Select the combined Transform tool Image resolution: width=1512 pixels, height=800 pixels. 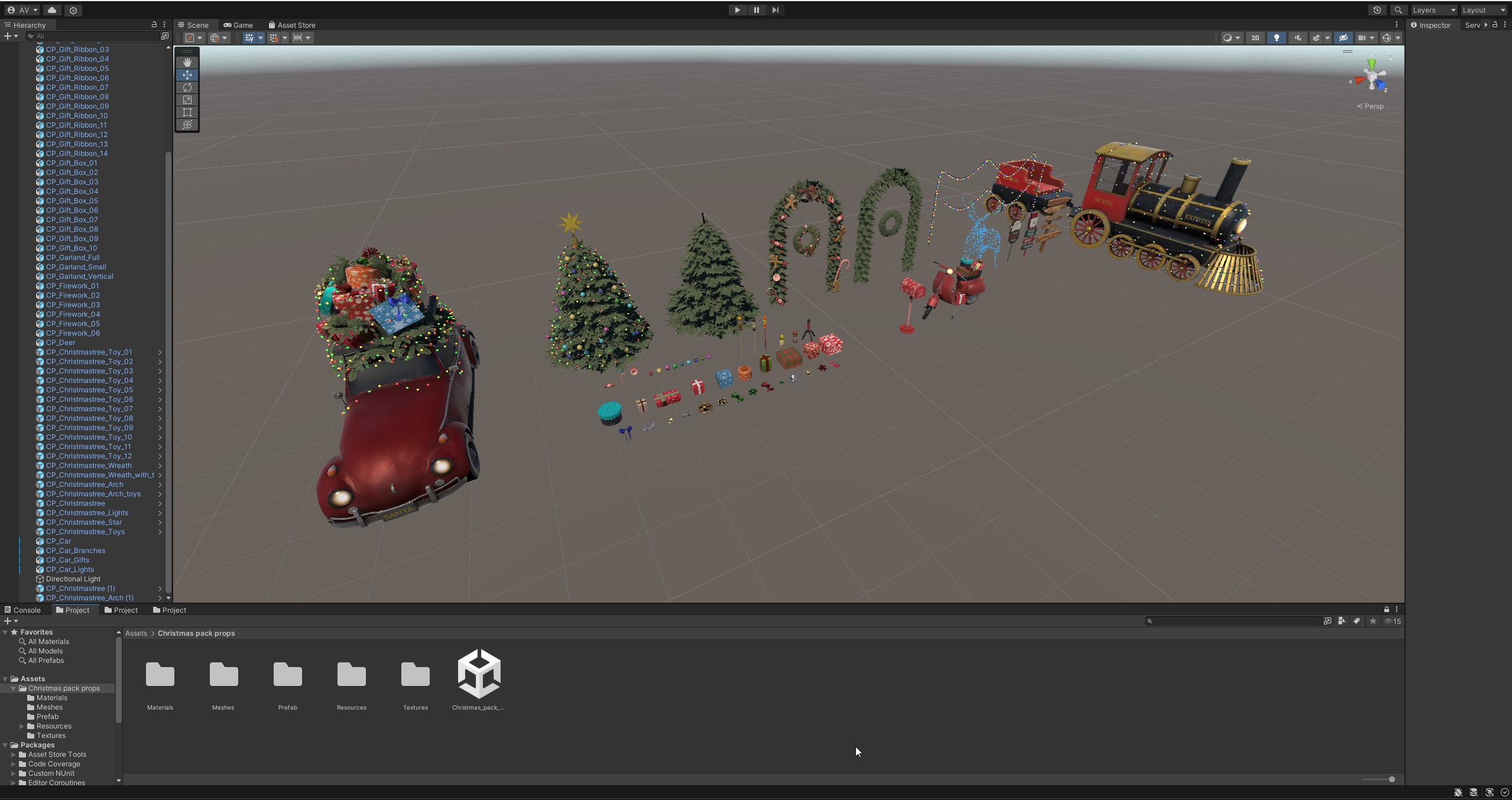click(187, 125)
